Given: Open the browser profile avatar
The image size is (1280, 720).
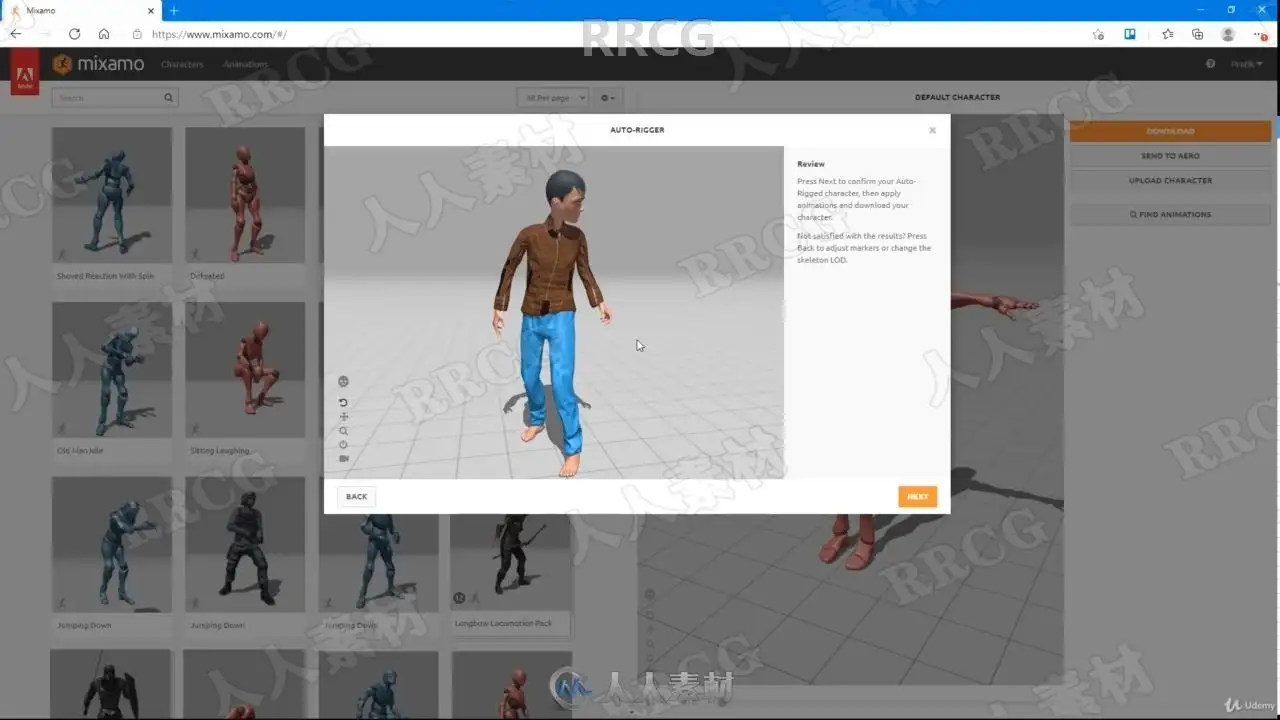Looking at the screenshot, I should click(x=1228, y=34).
